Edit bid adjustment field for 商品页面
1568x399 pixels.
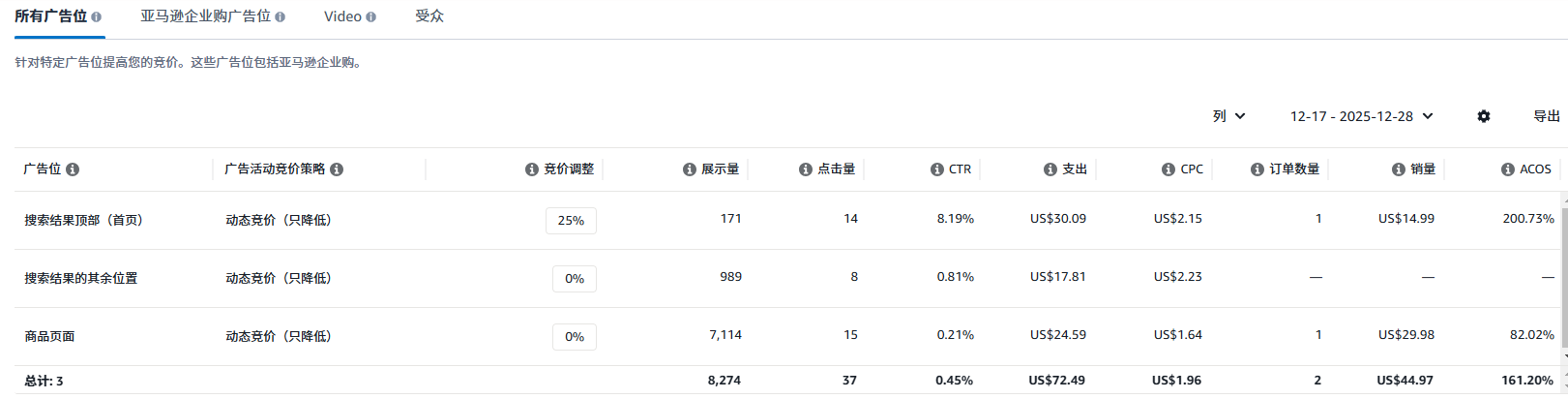coord(575,337)
